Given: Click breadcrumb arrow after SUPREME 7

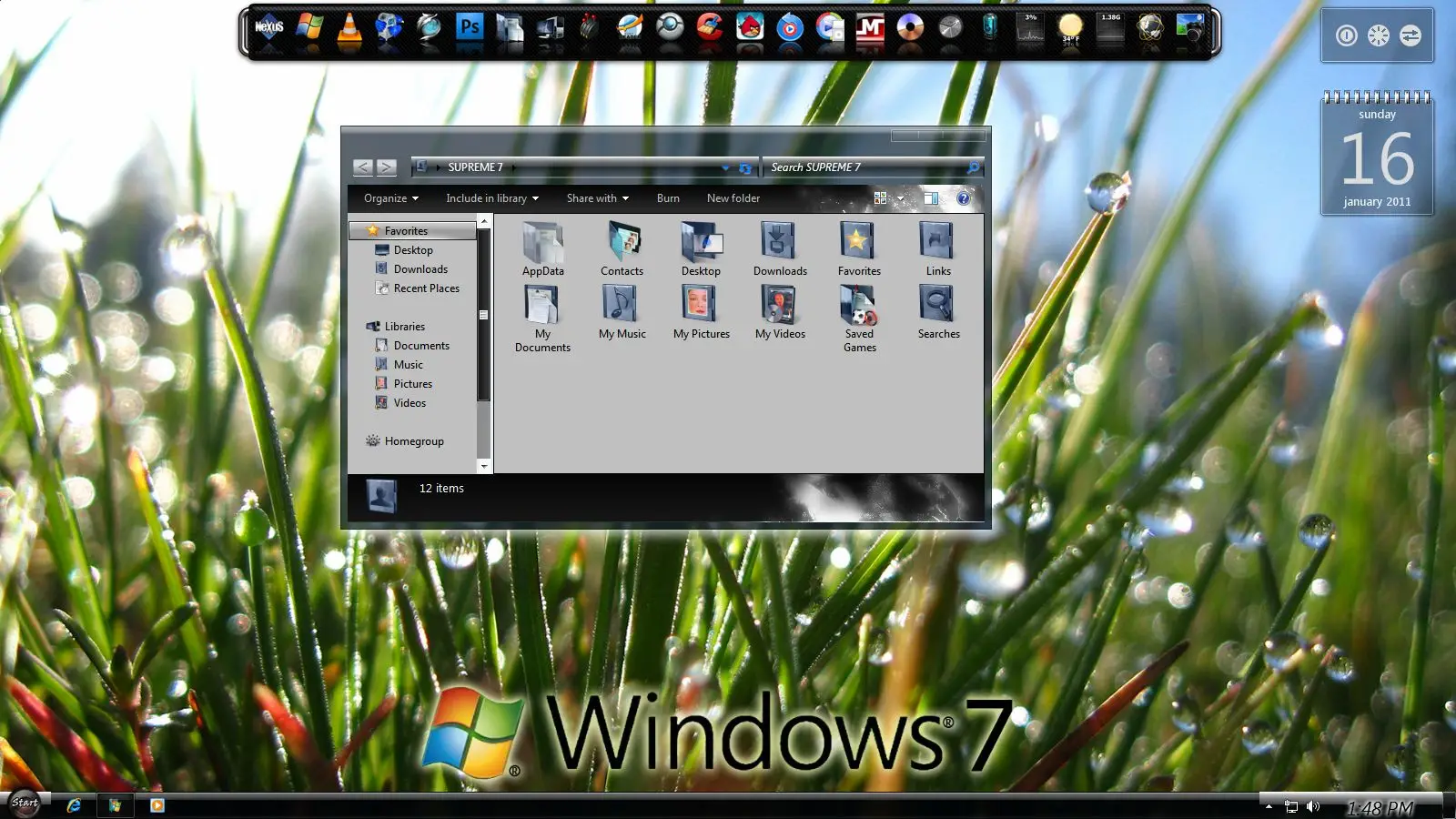Looking at the screenshot, I should [x=513, y=167].
